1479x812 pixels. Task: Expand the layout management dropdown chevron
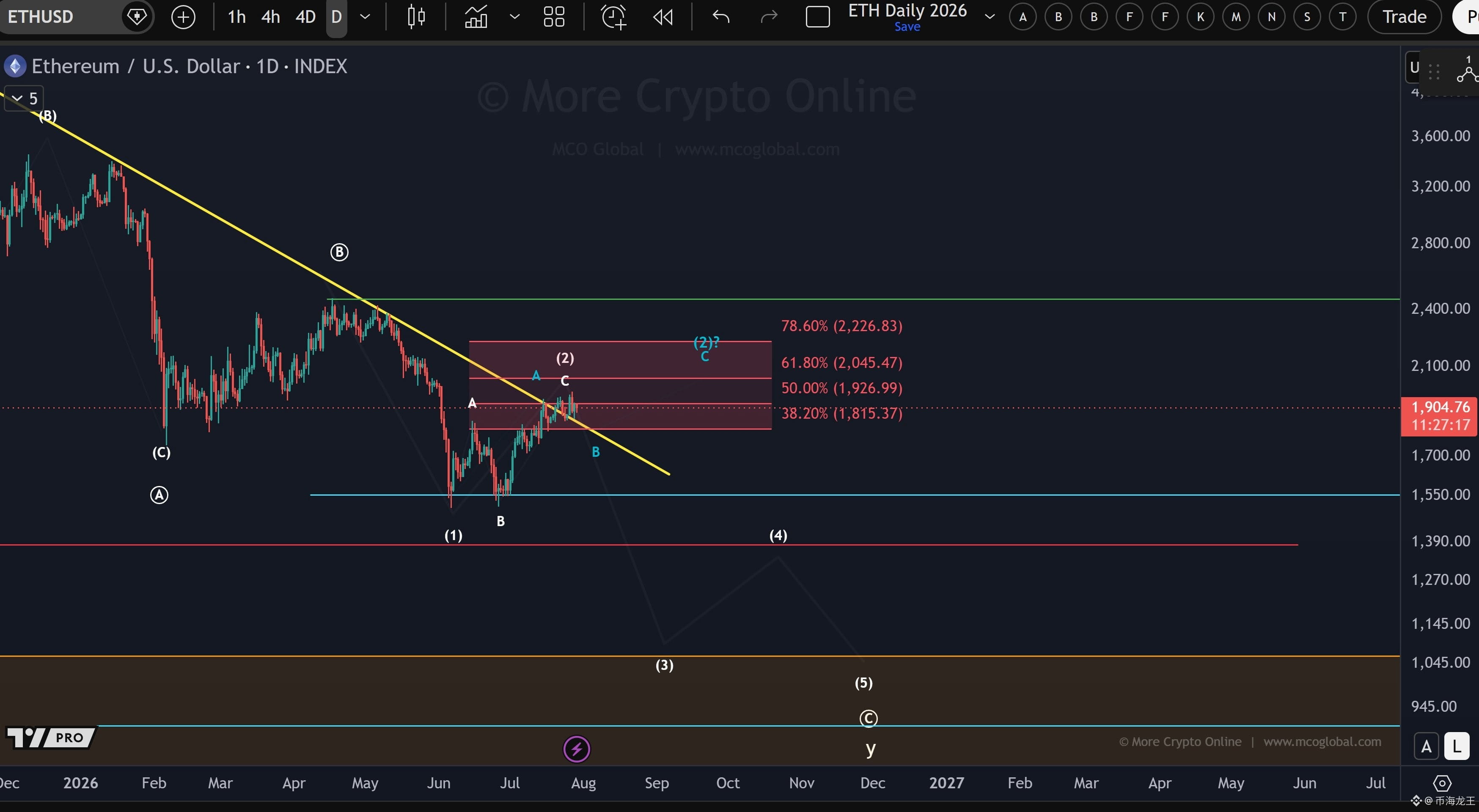(989, 16)
